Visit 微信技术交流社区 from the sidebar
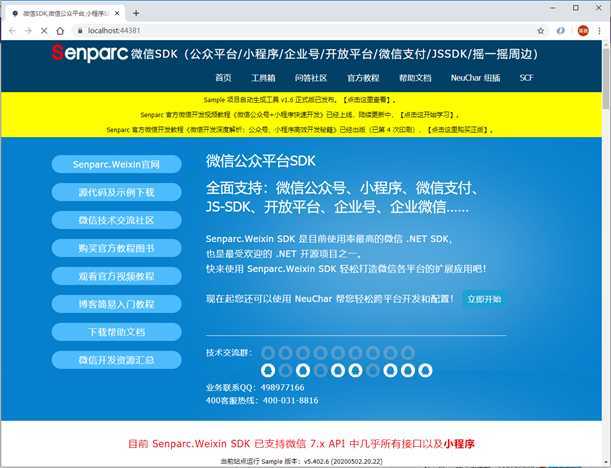 point(117,220)
